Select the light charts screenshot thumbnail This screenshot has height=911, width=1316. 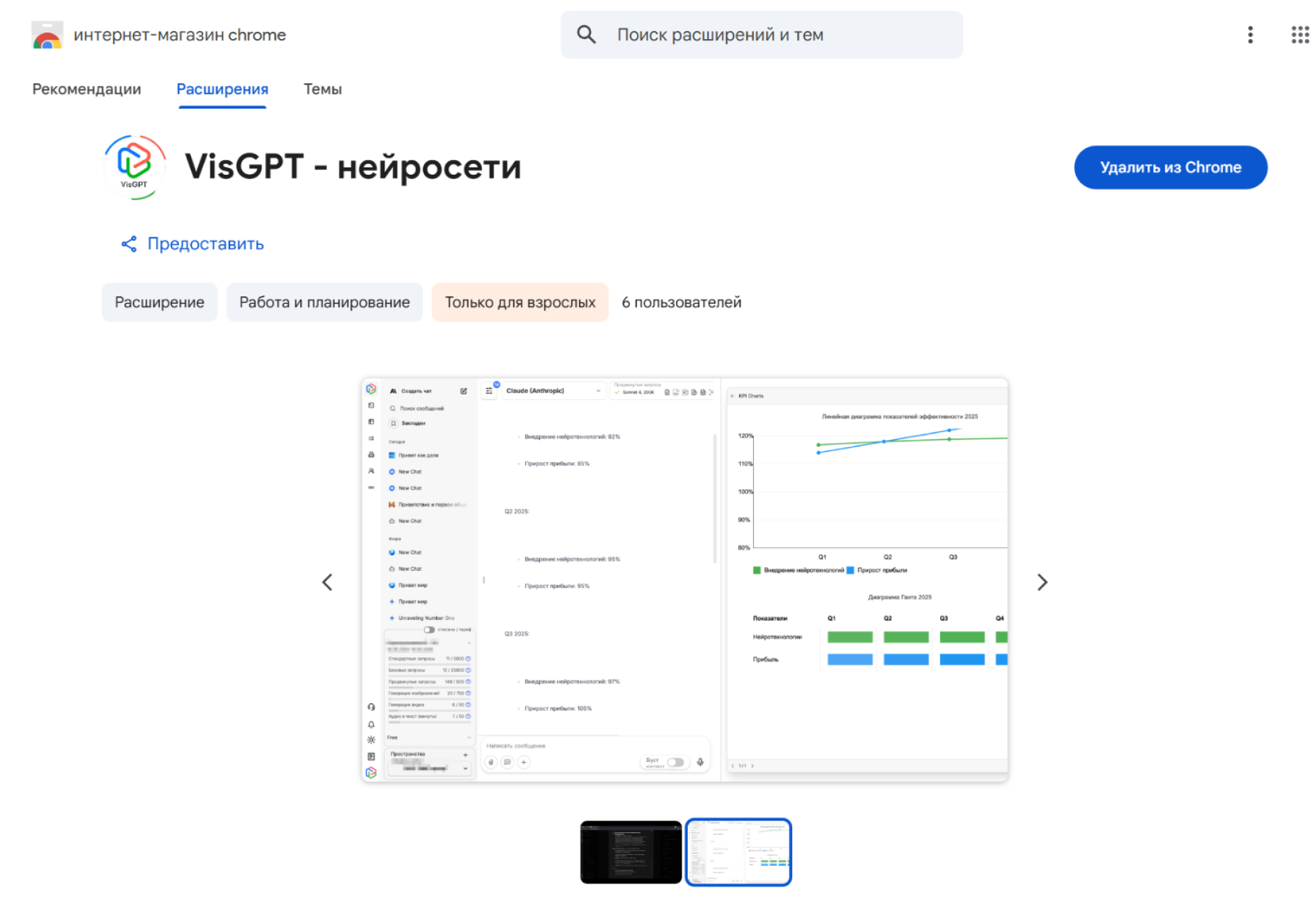(x=738, y=852)
